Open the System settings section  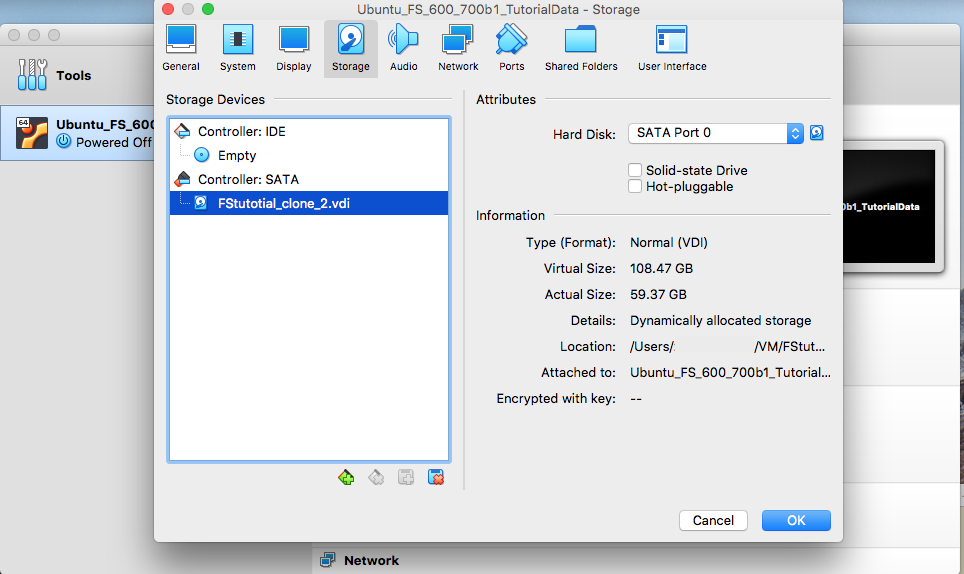pos(238,48)
